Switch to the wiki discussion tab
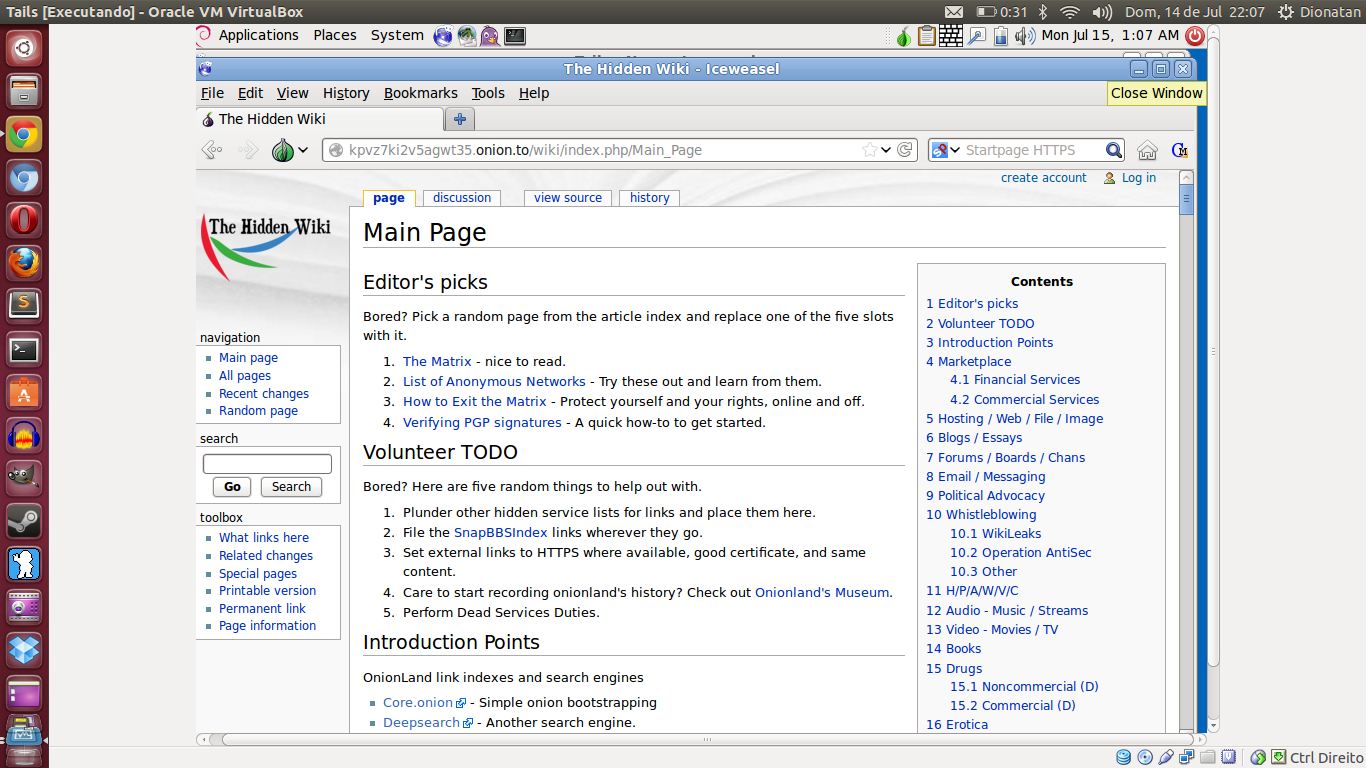The image size is (1366, 768). tap(462, 198)
